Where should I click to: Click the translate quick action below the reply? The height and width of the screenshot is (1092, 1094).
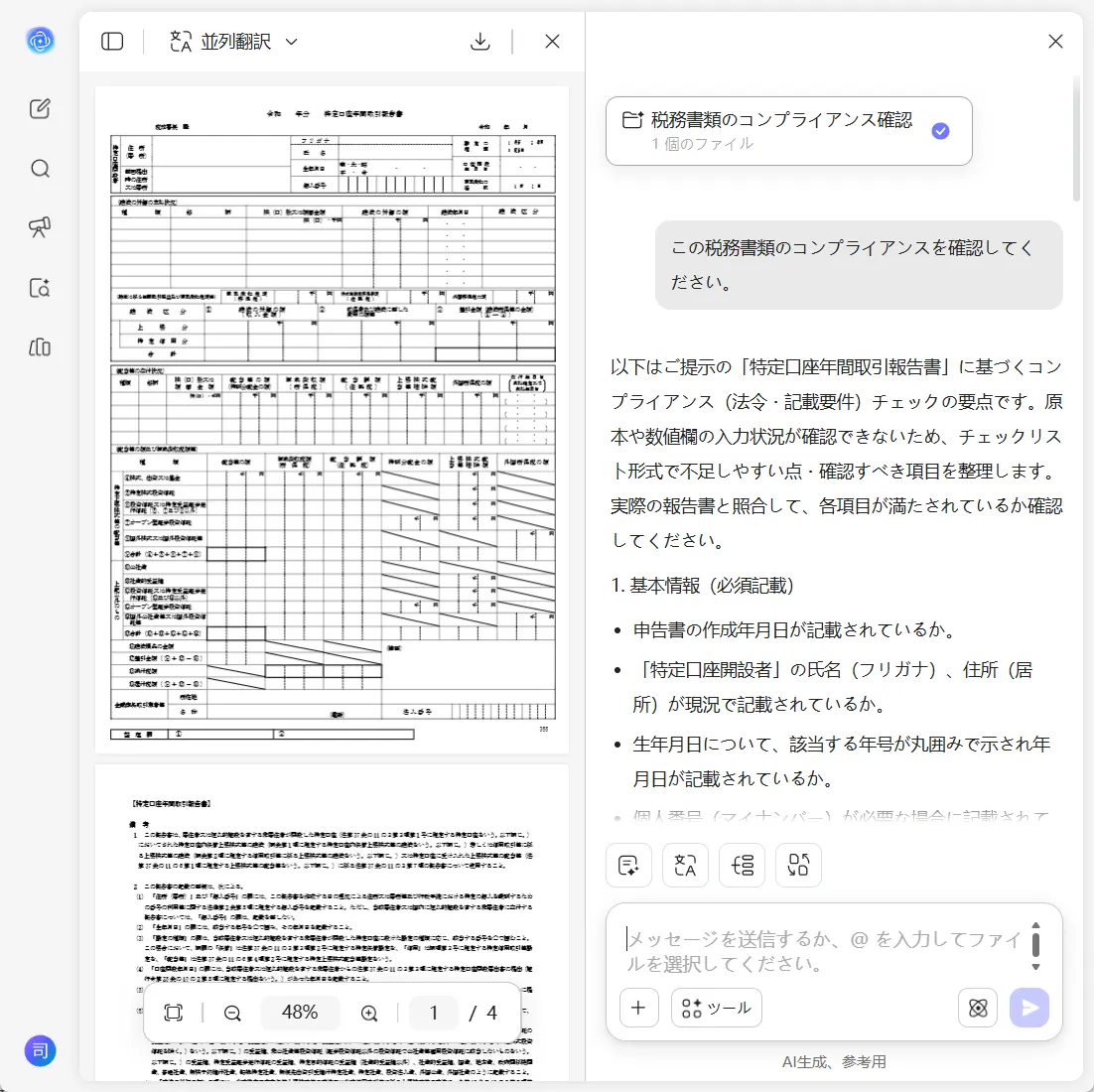click(685, 866)
